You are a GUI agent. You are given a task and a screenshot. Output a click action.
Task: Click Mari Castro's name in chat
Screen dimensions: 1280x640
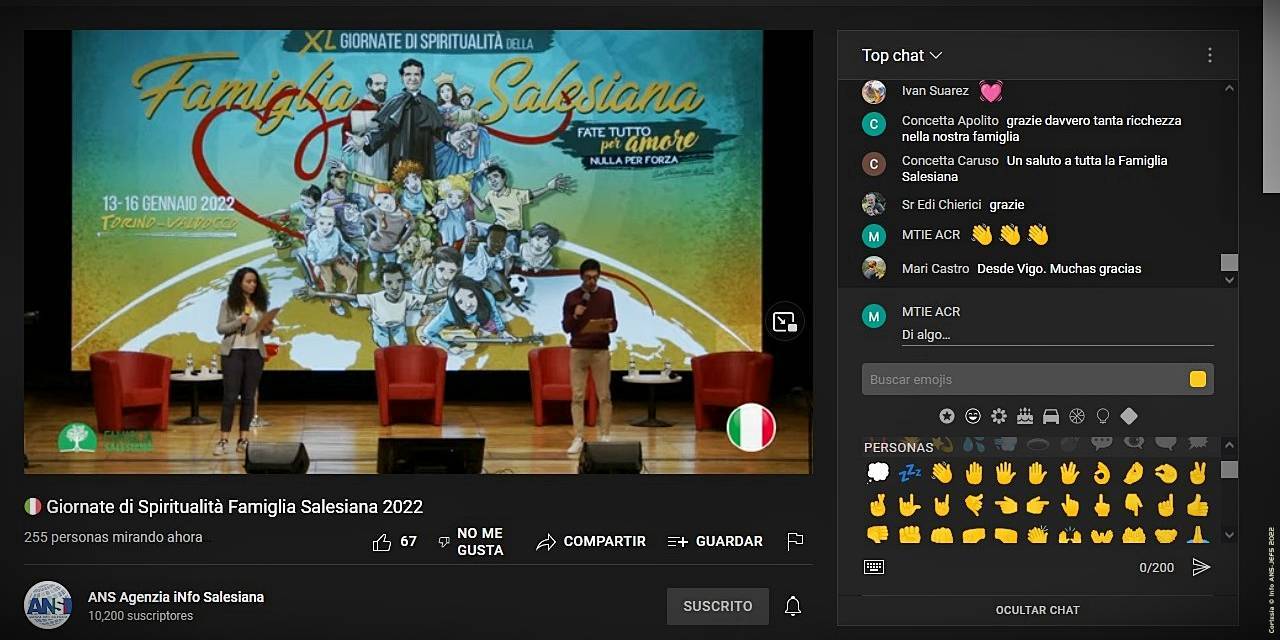point(935,269)
